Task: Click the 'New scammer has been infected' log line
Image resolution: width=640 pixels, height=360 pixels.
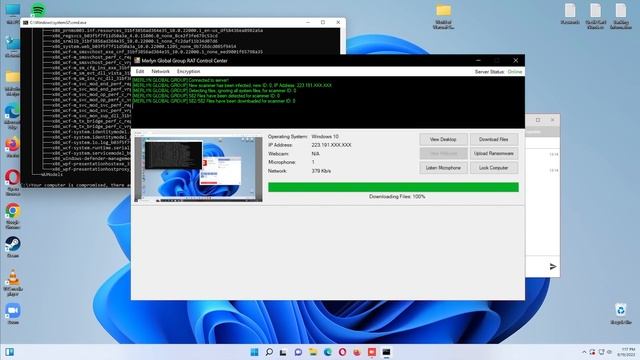Action: [232, 85]
